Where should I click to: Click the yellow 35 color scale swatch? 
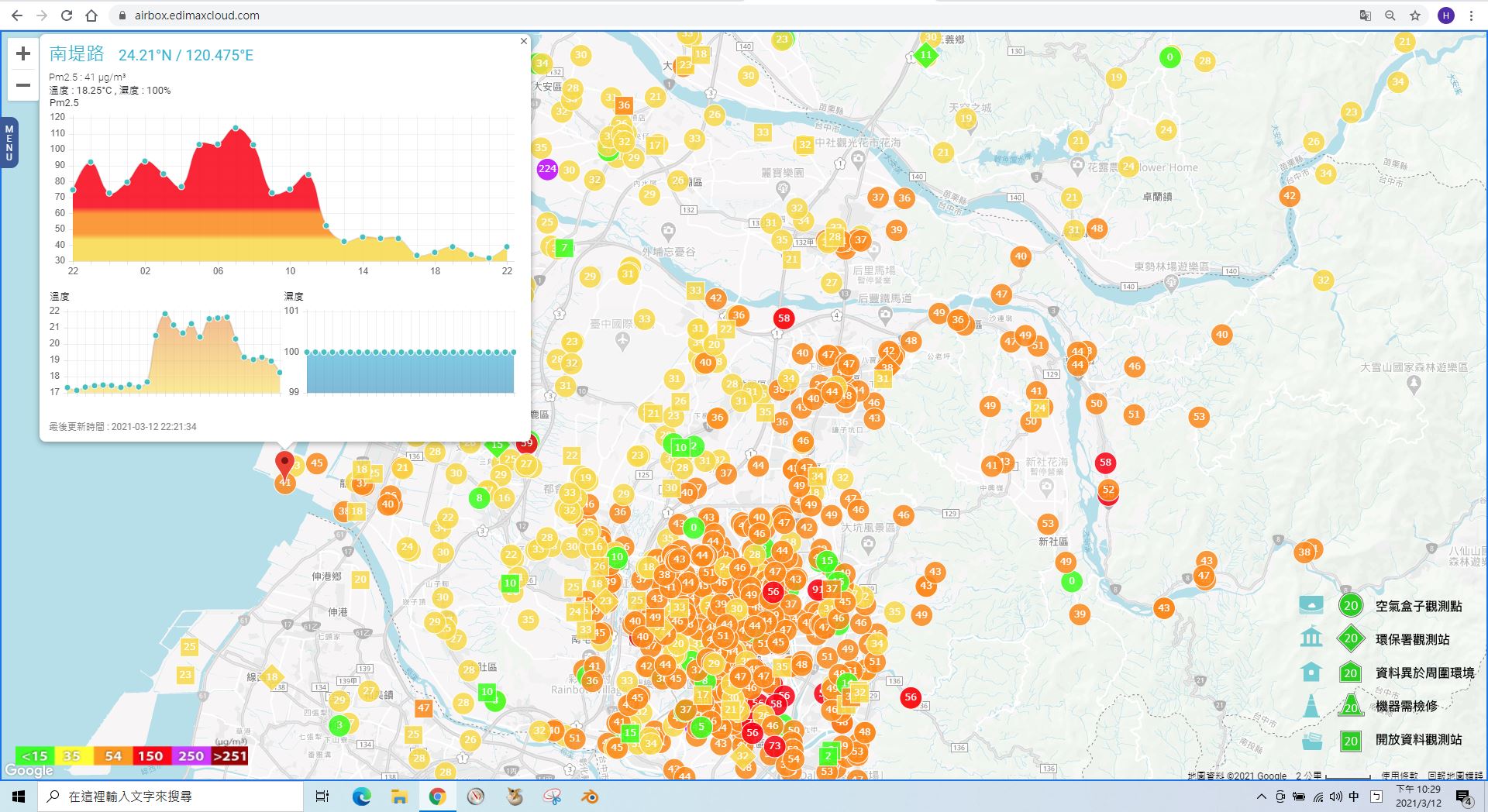coord(73,755)
